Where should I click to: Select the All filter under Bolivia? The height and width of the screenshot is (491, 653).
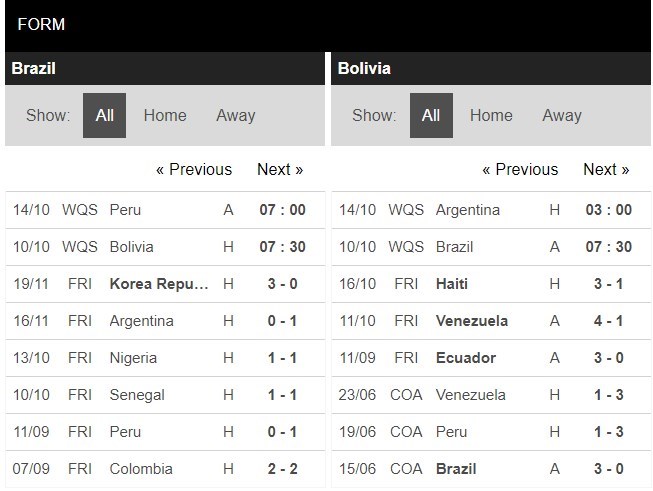tap(431, 115)
